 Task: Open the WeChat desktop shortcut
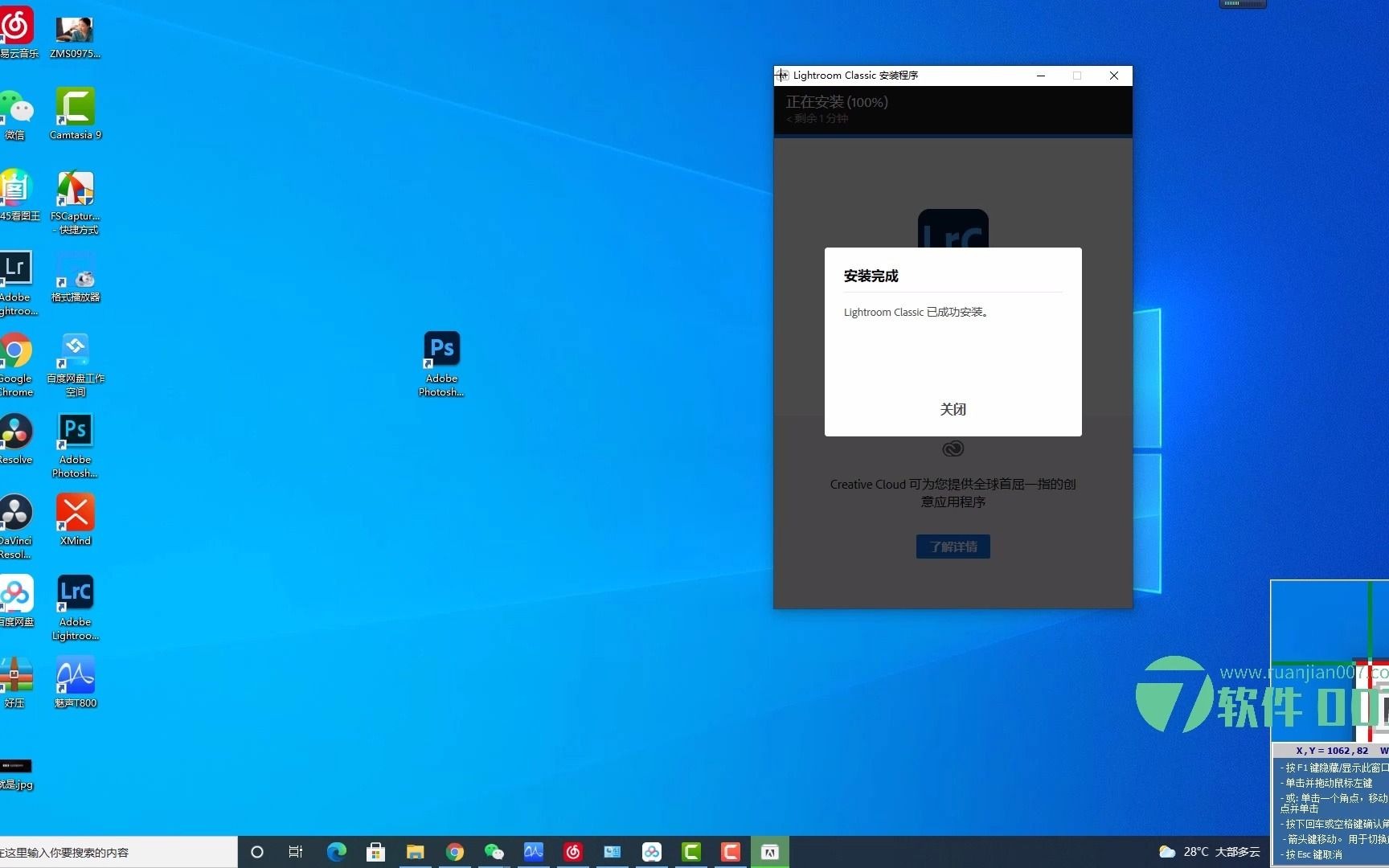[16, 115]
